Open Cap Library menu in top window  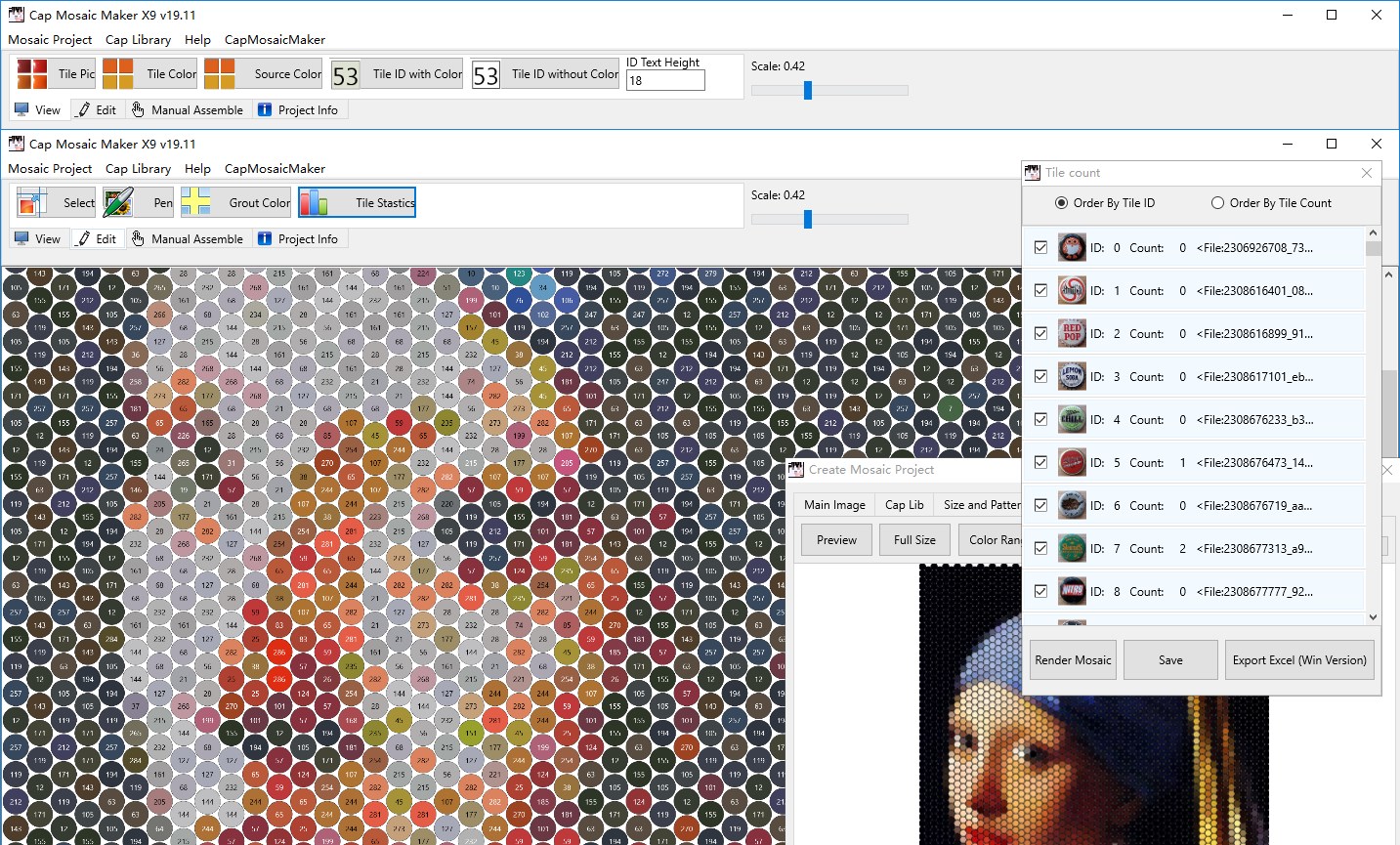[138, 39]
